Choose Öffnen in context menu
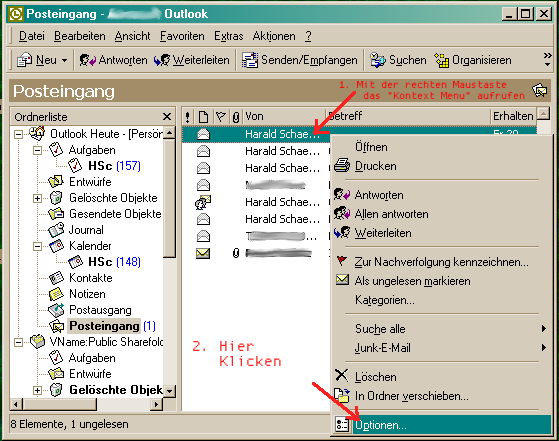The width and height of the screenshot is (559, 441). pyautogui.click(x=371, y=147)
